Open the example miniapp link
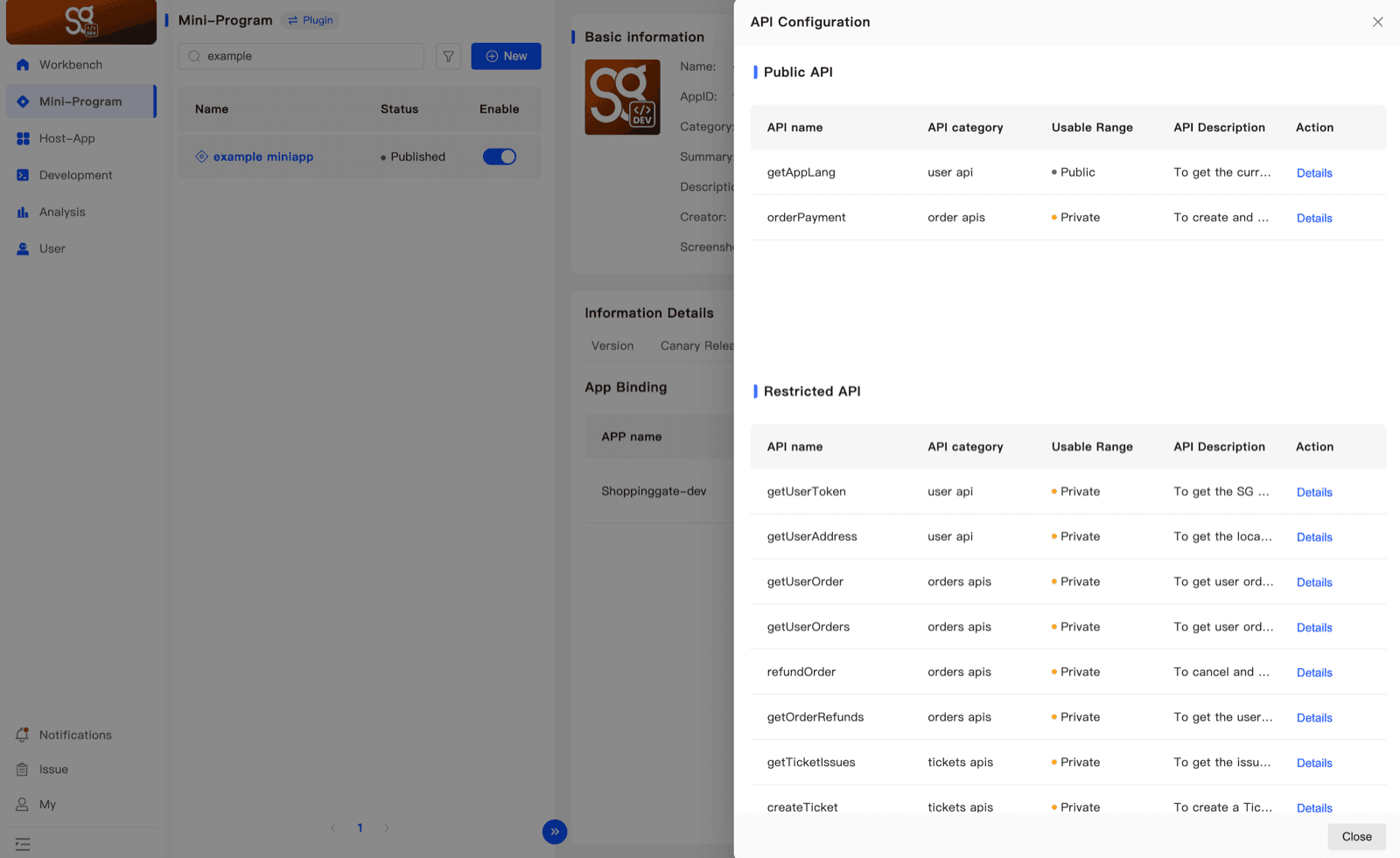Screen dimensions: 1400x858 point(263,157)
